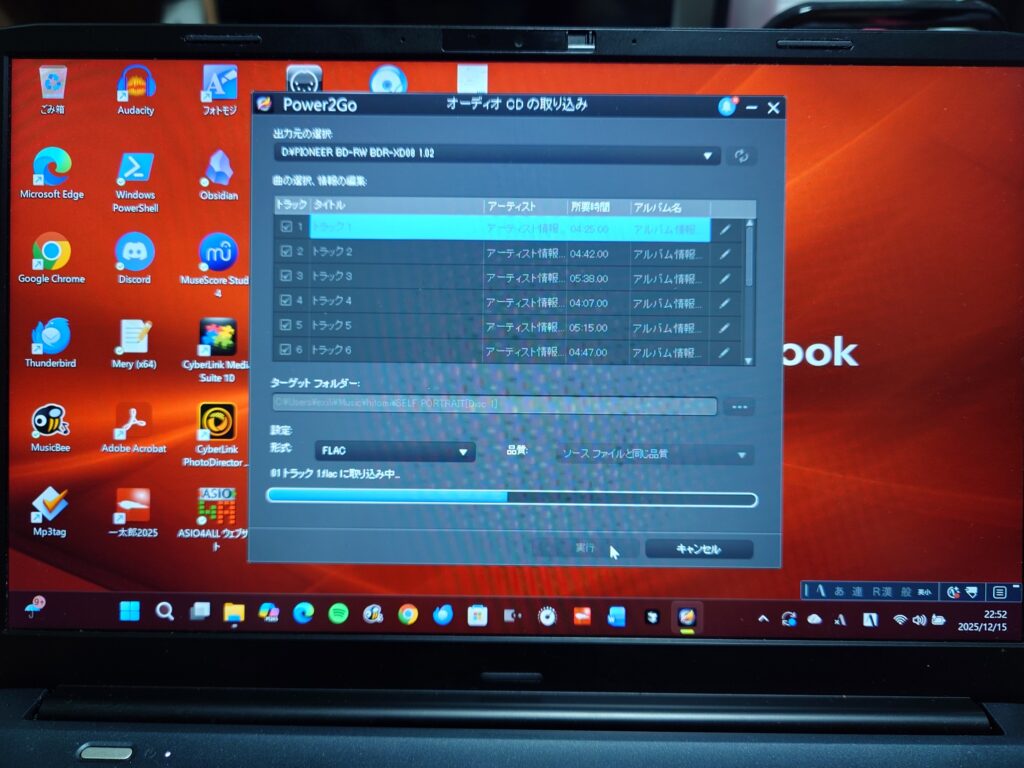Click the refresh drive icon beside source dropdown
Image resolution: width=1024 pixels, height=768 pixels.
pos(741,156)
